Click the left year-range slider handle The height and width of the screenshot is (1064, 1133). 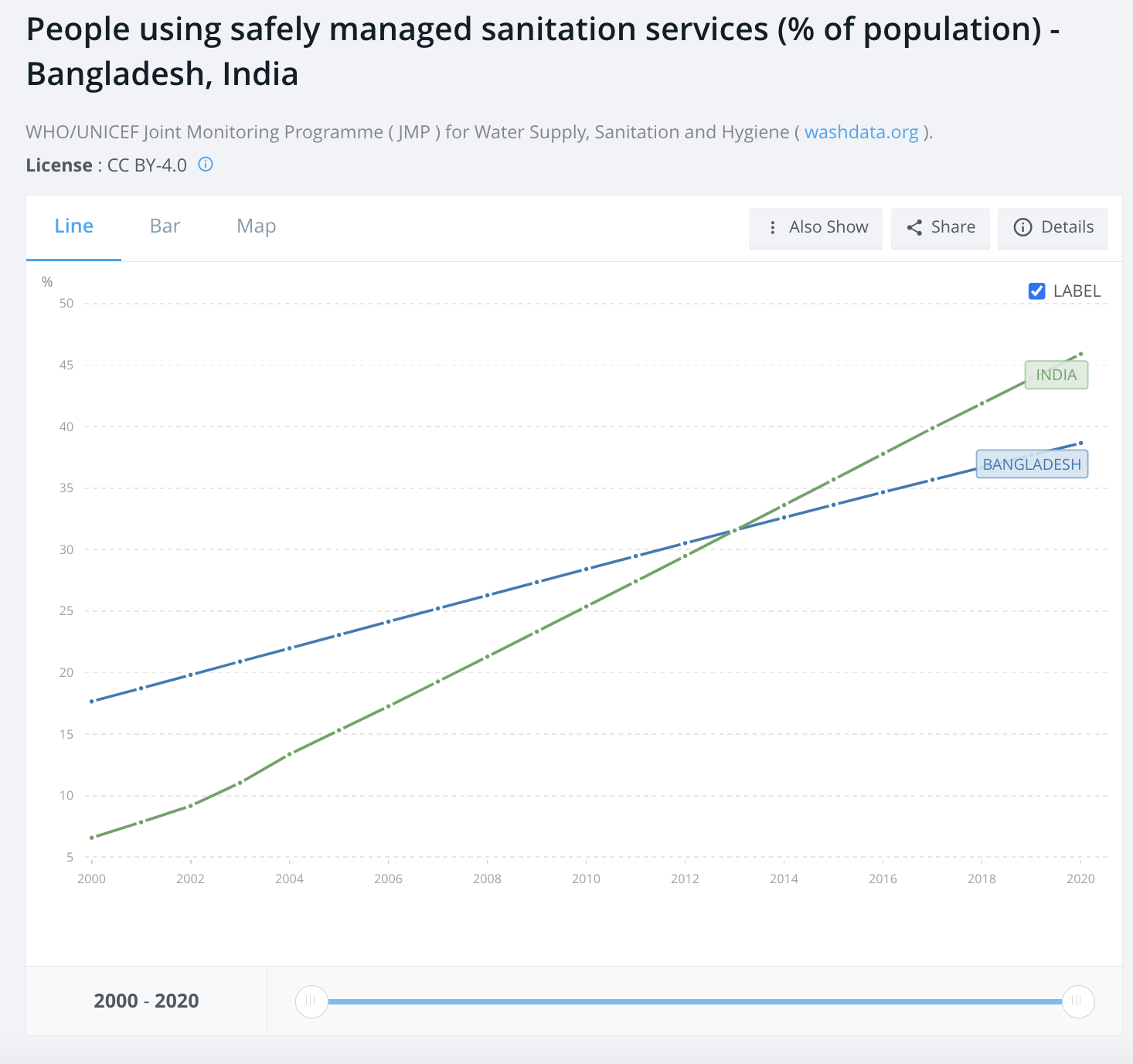click(x=311, y=1001)
